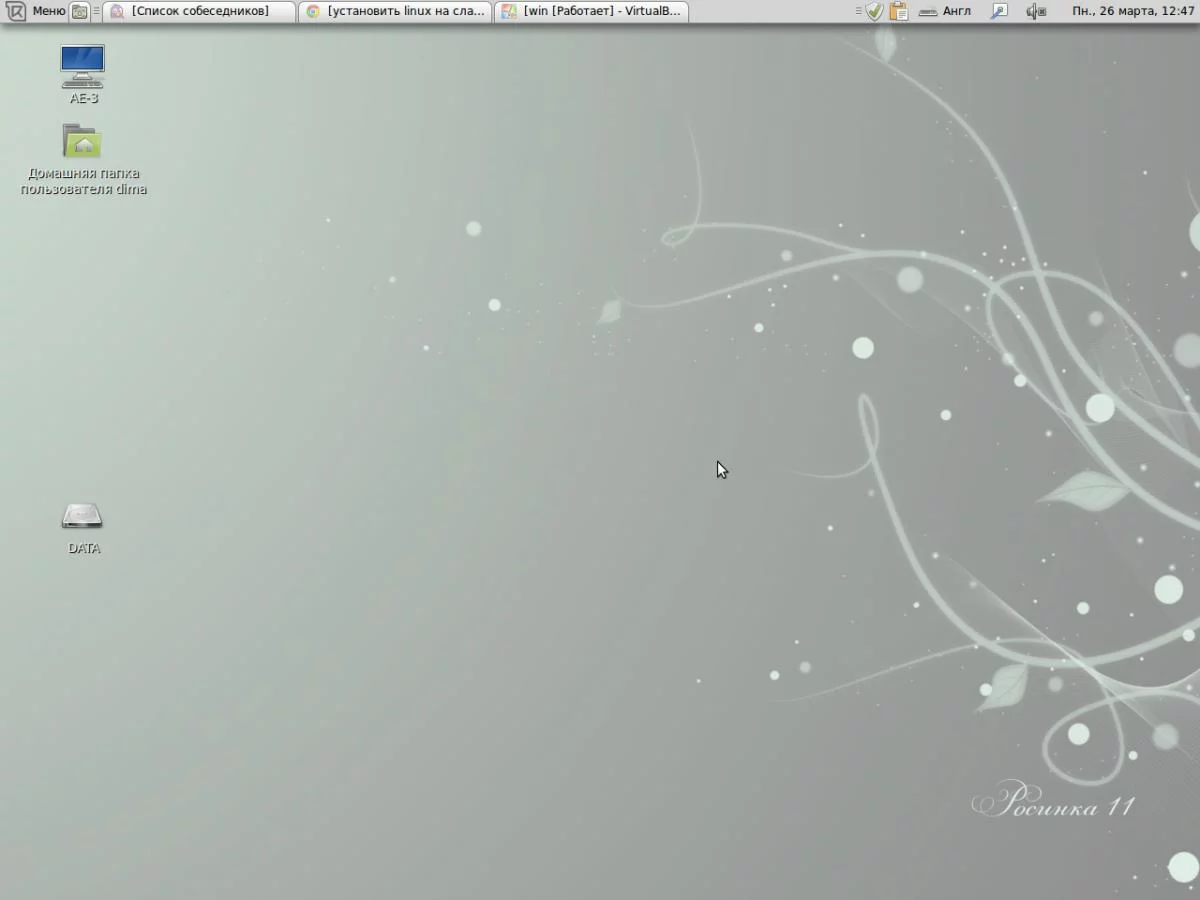Viewport: 1200px width, 900px height.
Task: Toggle keyboard layout indicator Англ
Action: coord(957,11)
